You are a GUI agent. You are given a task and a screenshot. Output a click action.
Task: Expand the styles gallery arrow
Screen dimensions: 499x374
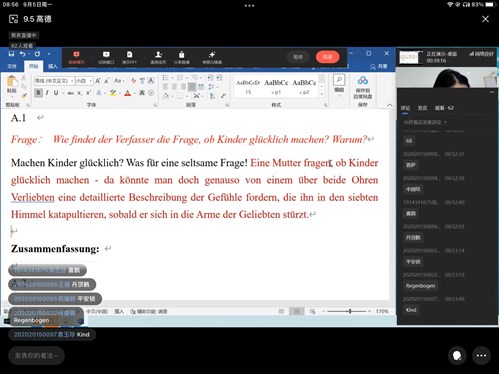pos(322,94)
